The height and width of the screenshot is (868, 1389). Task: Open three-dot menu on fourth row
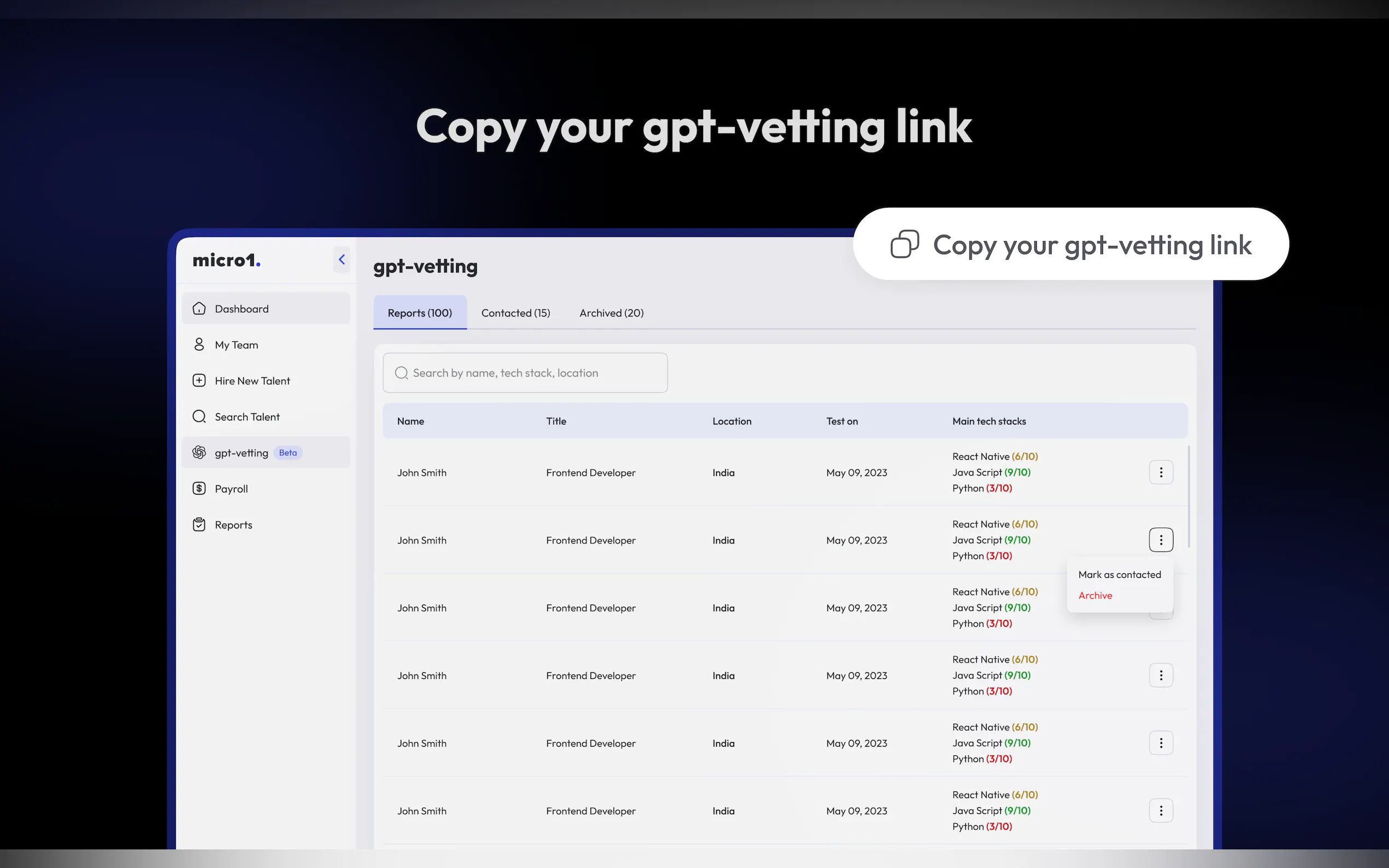(1160, 676)
